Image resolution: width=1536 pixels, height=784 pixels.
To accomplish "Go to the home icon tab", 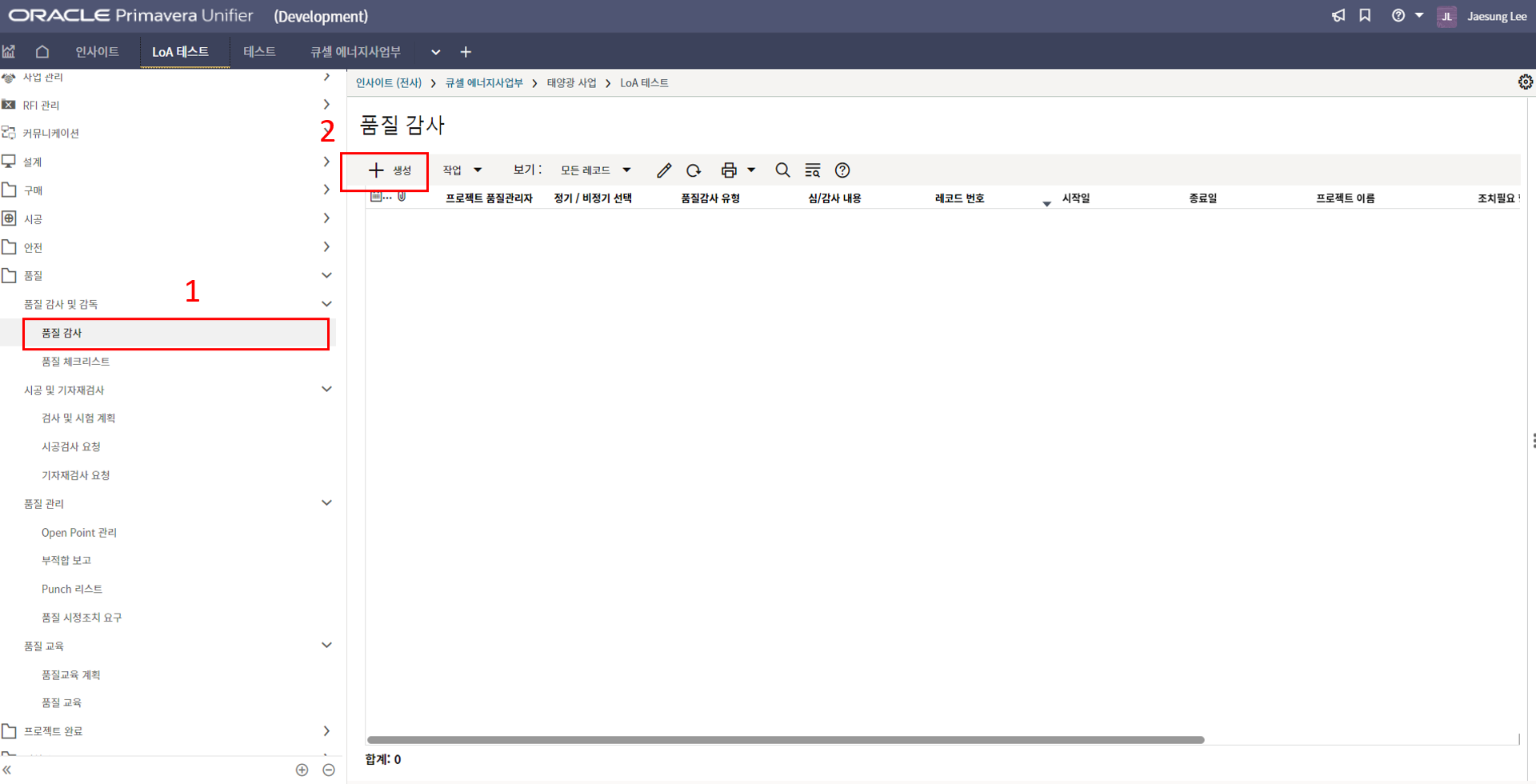I will (42, 52).
